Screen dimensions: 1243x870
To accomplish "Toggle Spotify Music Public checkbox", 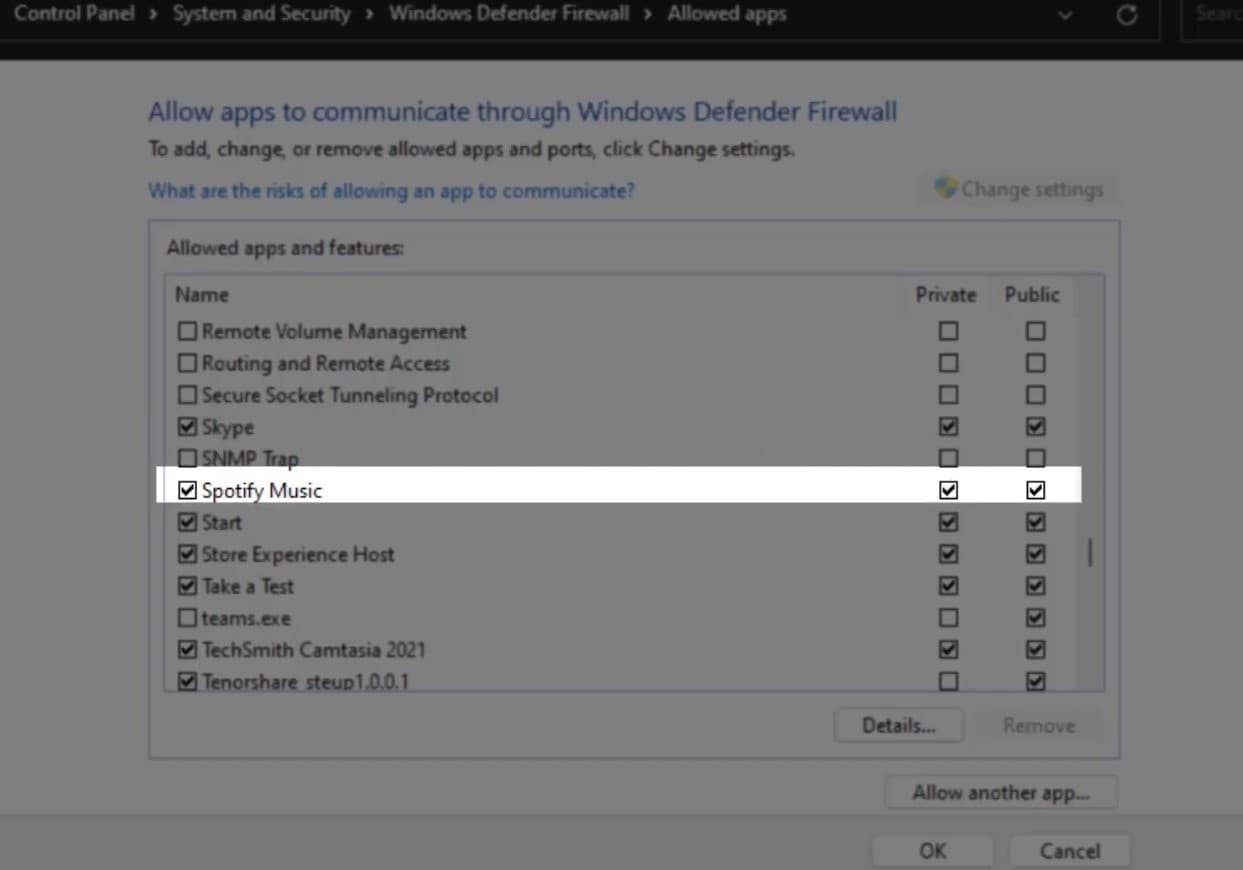I will [x=1035, y=491].
